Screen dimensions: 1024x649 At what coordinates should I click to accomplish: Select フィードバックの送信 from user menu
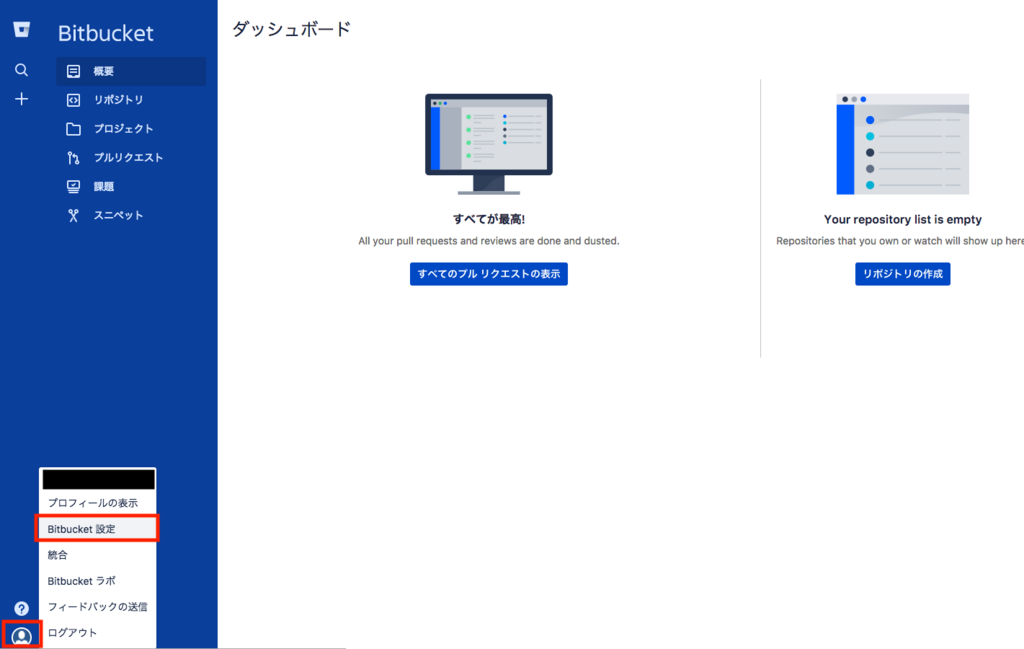tap(97, 607)
